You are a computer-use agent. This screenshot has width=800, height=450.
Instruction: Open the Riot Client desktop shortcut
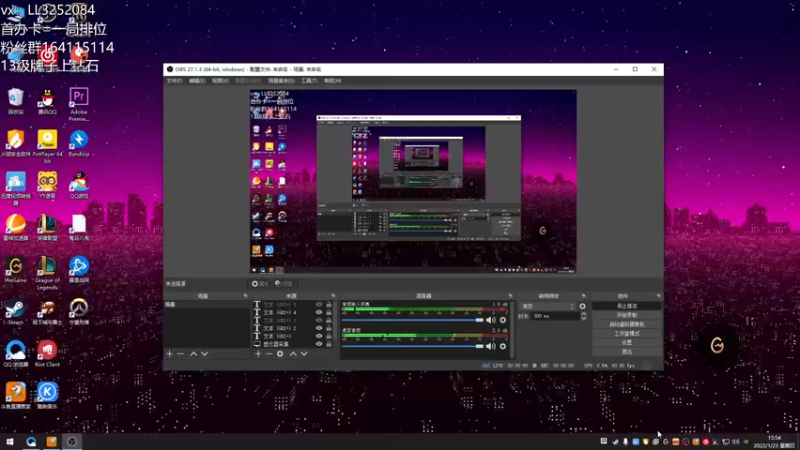pos(47,354)
